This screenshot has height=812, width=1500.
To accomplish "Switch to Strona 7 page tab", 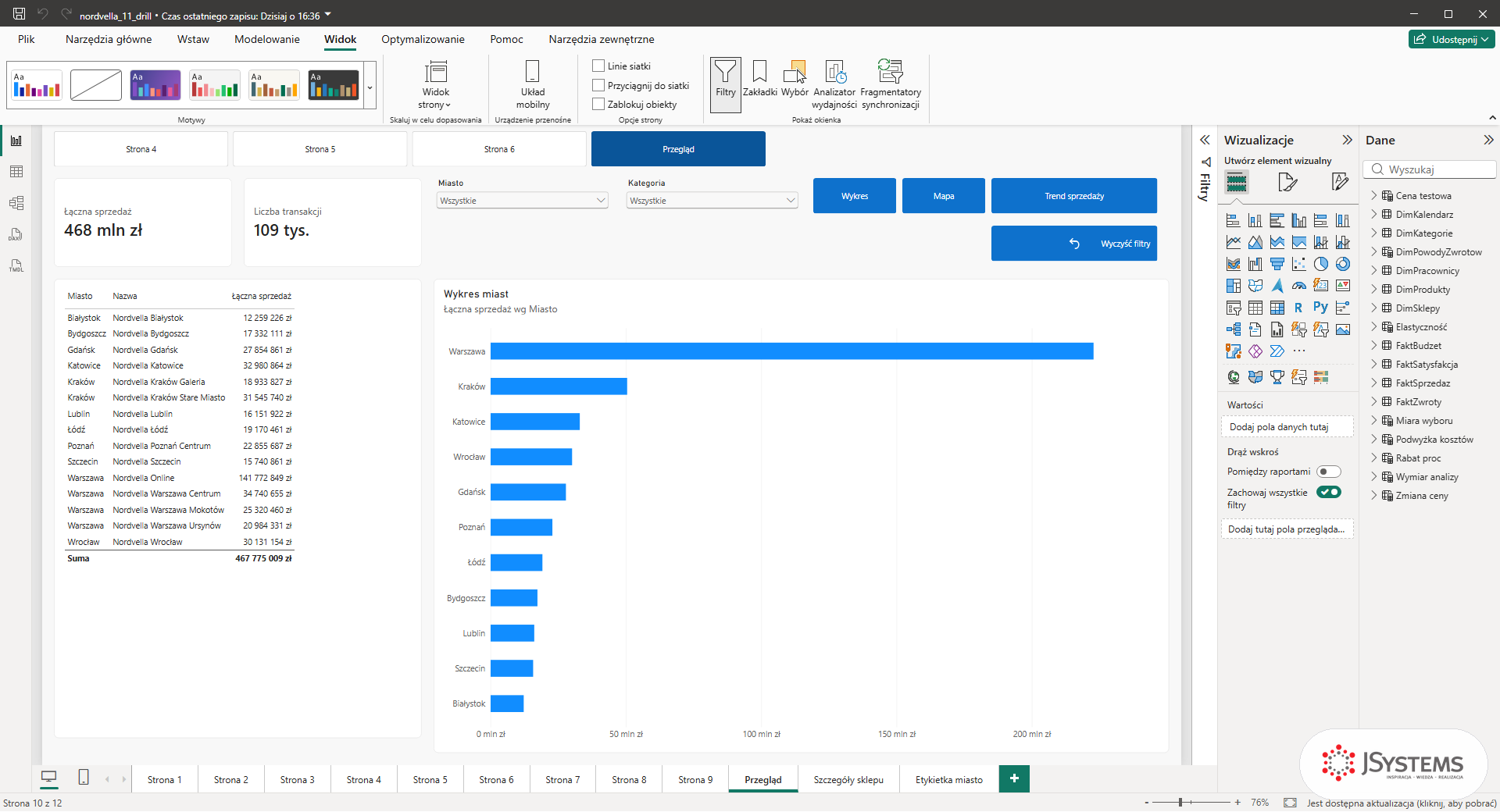I will pos(562,779).
